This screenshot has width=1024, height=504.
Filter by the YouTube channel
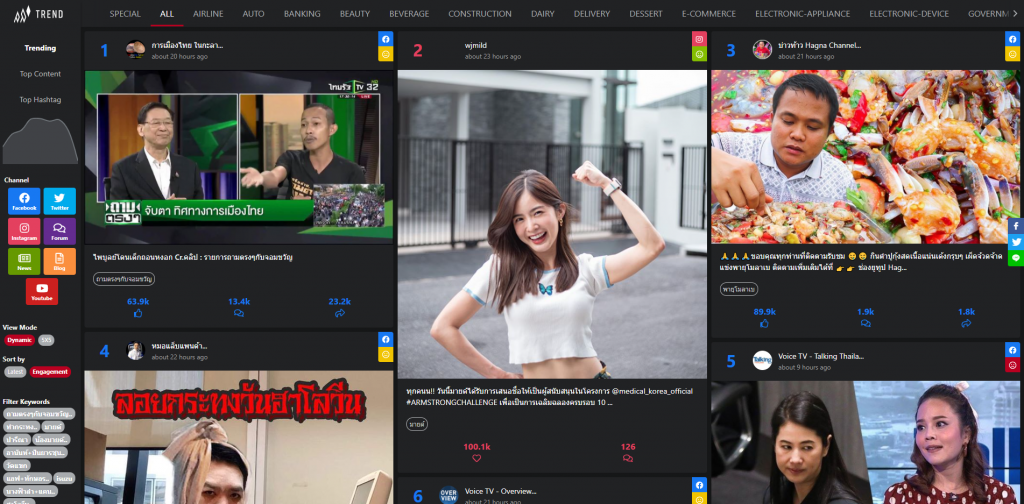click(41, 291)
